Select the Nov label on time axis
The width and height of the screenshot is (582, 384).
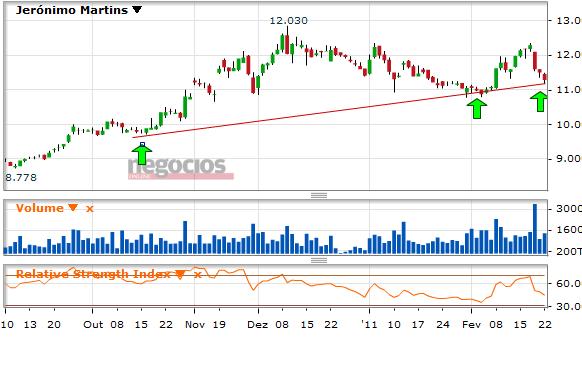(195, 325)
